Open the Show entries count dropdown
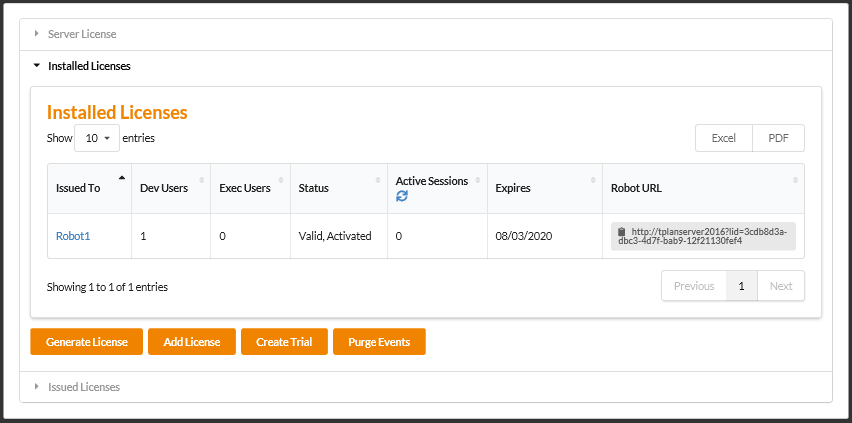The image size is (852, 423). (97, 138)
